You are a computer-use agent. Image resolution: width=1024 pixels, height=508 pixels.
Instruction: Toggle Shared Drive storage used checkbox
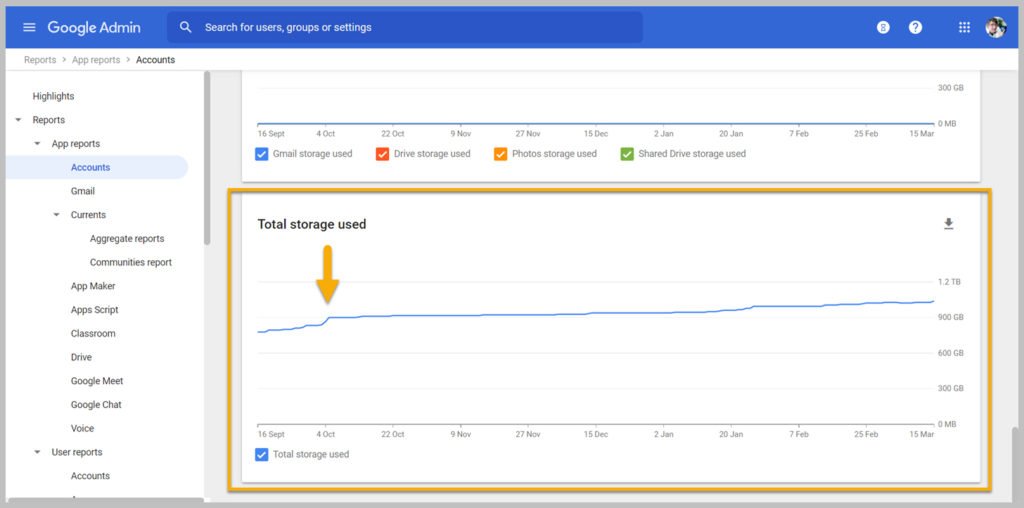click(627, 154)
